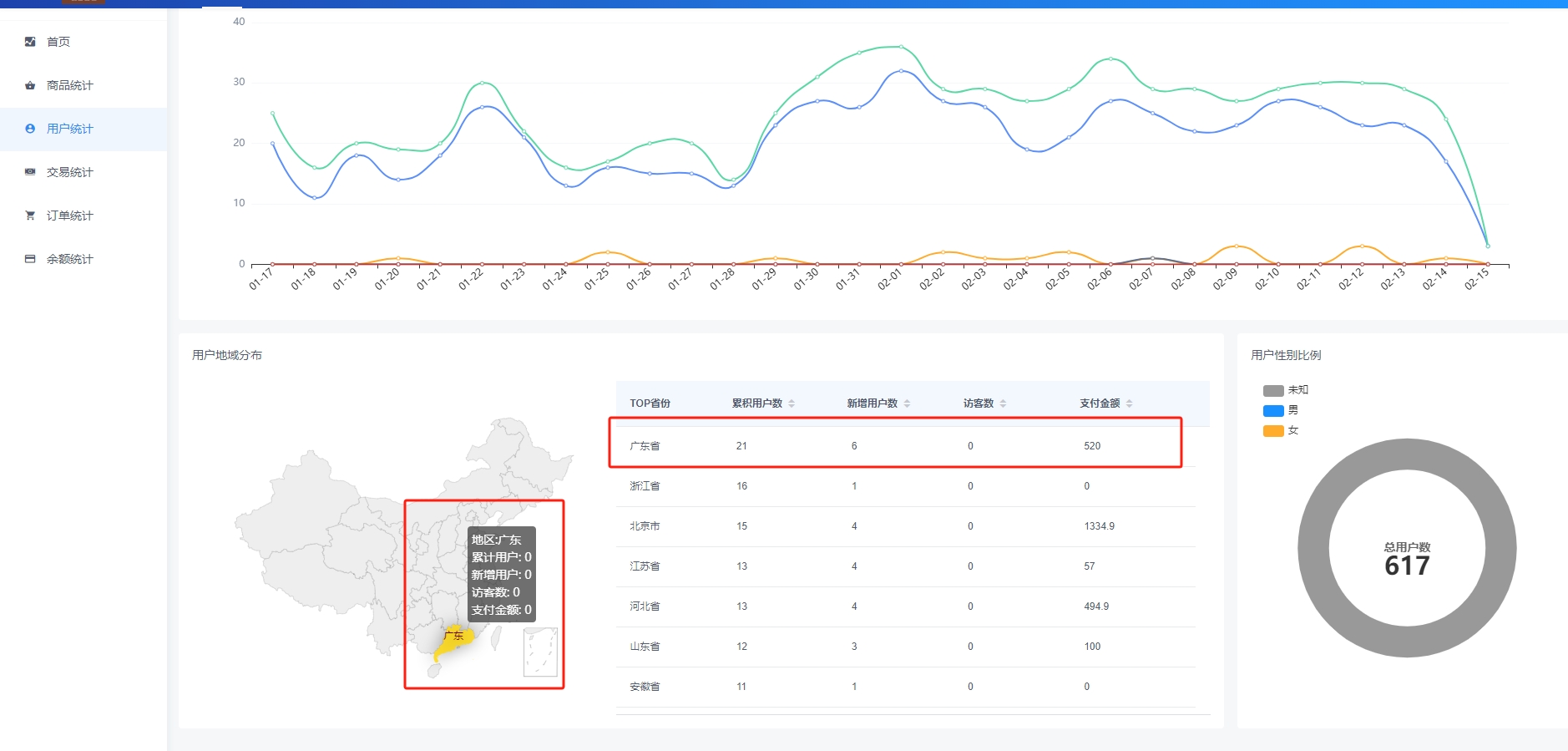Select 用户统计 menu item

[83, 129]
